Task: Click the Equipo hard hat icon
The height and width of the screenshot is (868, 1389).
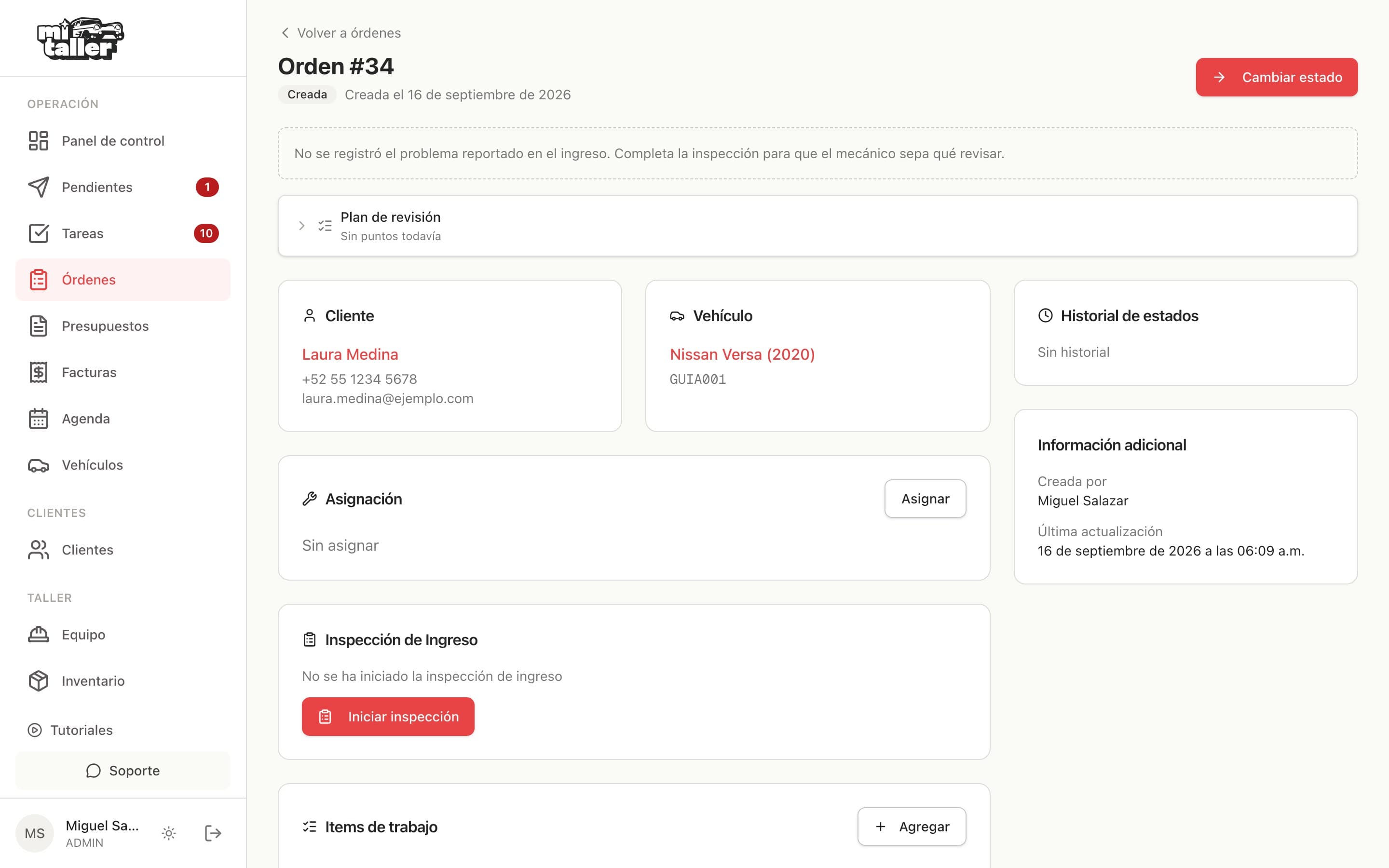Action: pos(39,634)
